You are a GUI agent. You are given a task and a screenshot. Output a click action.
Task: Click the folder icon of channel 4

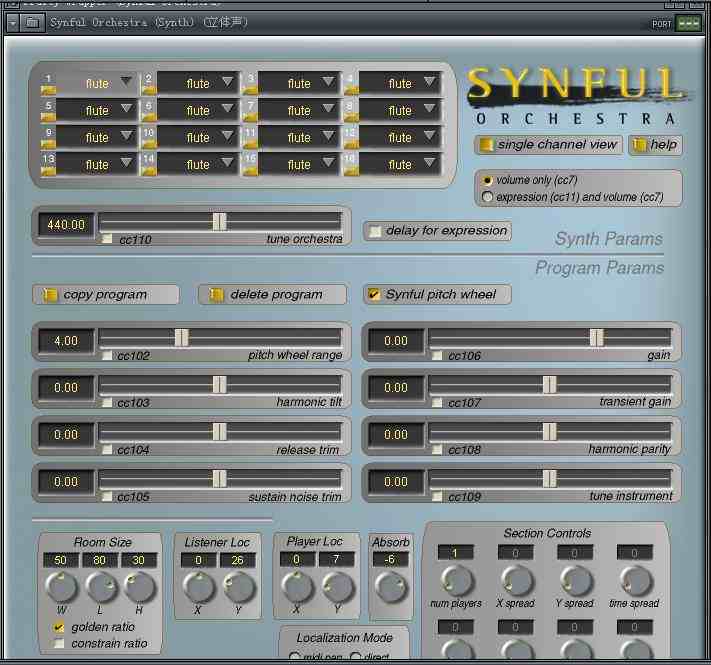351,91
